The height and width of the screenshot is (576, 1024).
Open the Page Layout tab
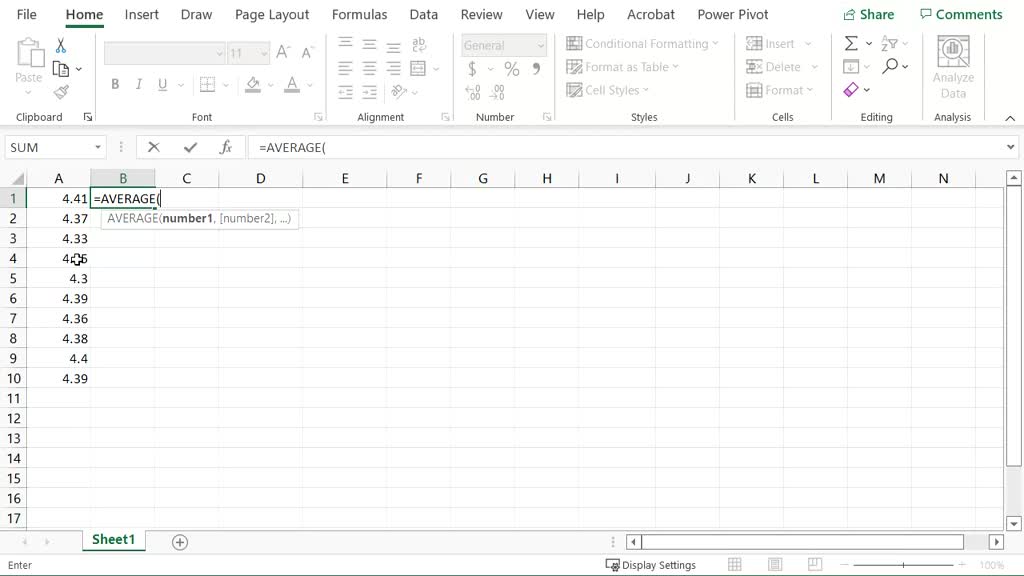coord(272,14)
